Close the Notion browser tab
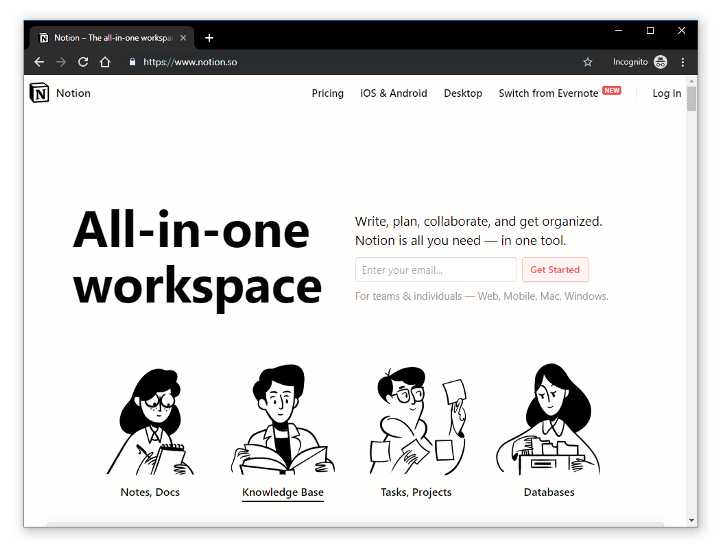Image resolution: width=720 pixels, height=554 pixels. 183,38
